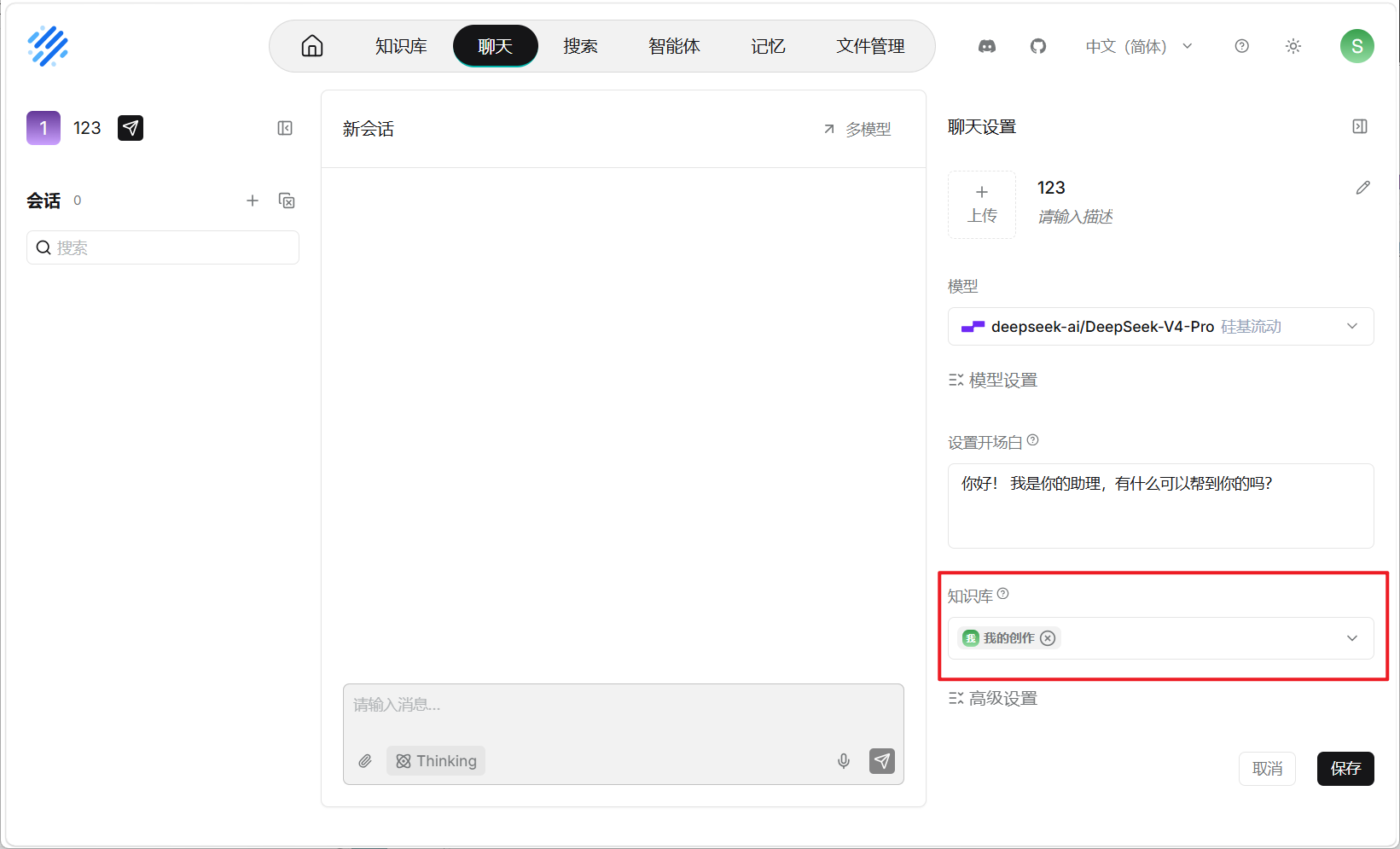Go to the home icon tab
The height and width of the screenshot is (849, 1400).
click(312, 46)
